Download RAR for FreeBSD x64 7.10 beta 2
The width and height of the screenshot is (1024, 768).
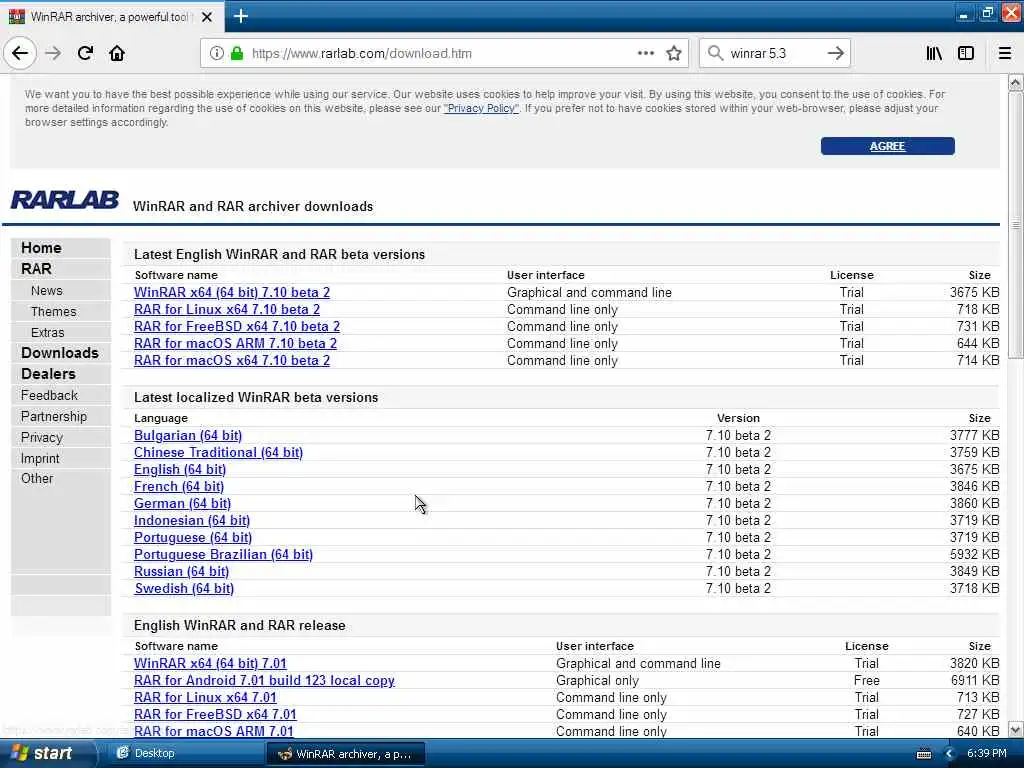(x=236, y=327)
